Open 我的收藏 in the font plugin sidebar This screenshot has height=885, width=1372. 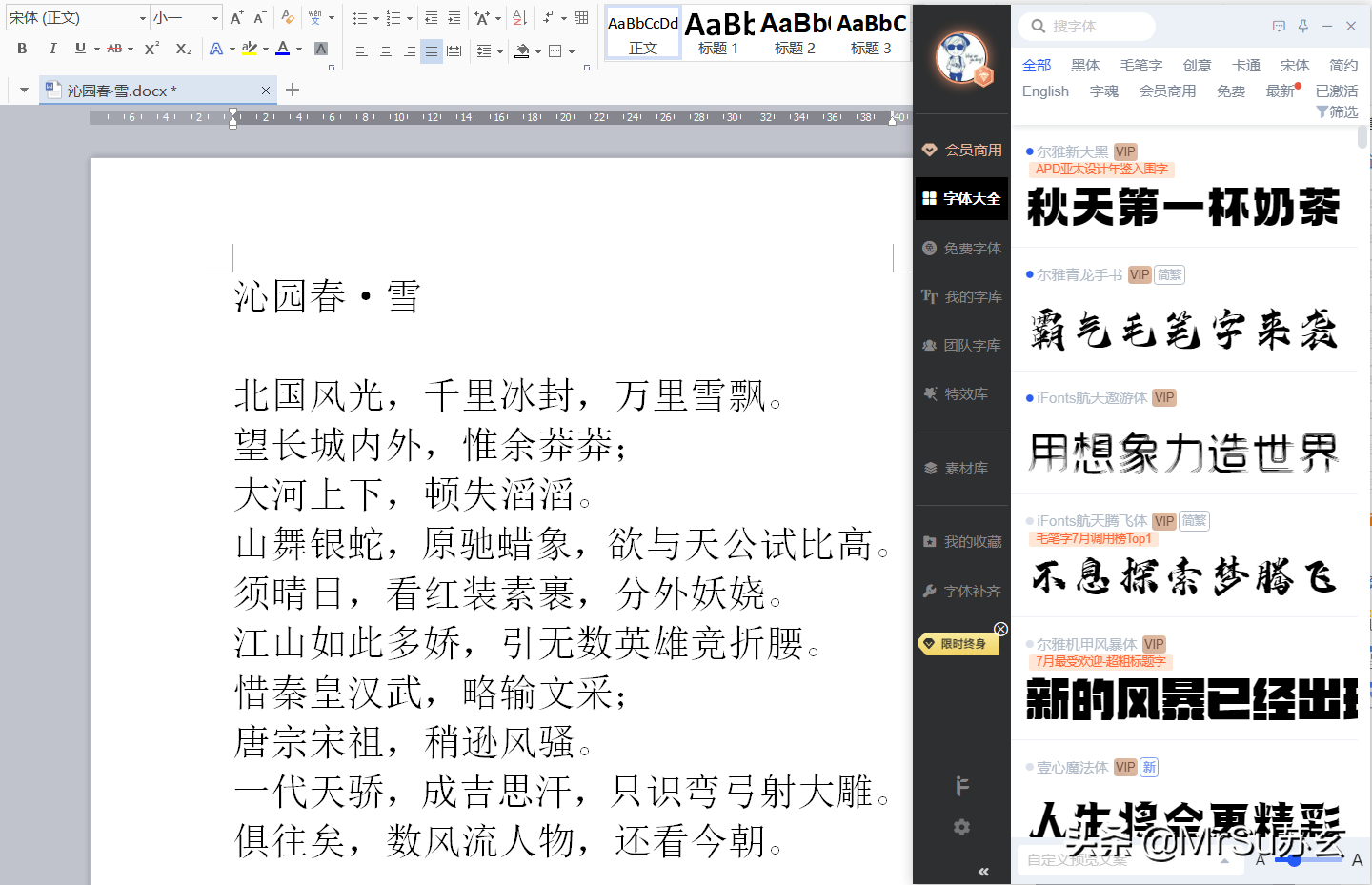pyautogui.click(x=960, y=540)
